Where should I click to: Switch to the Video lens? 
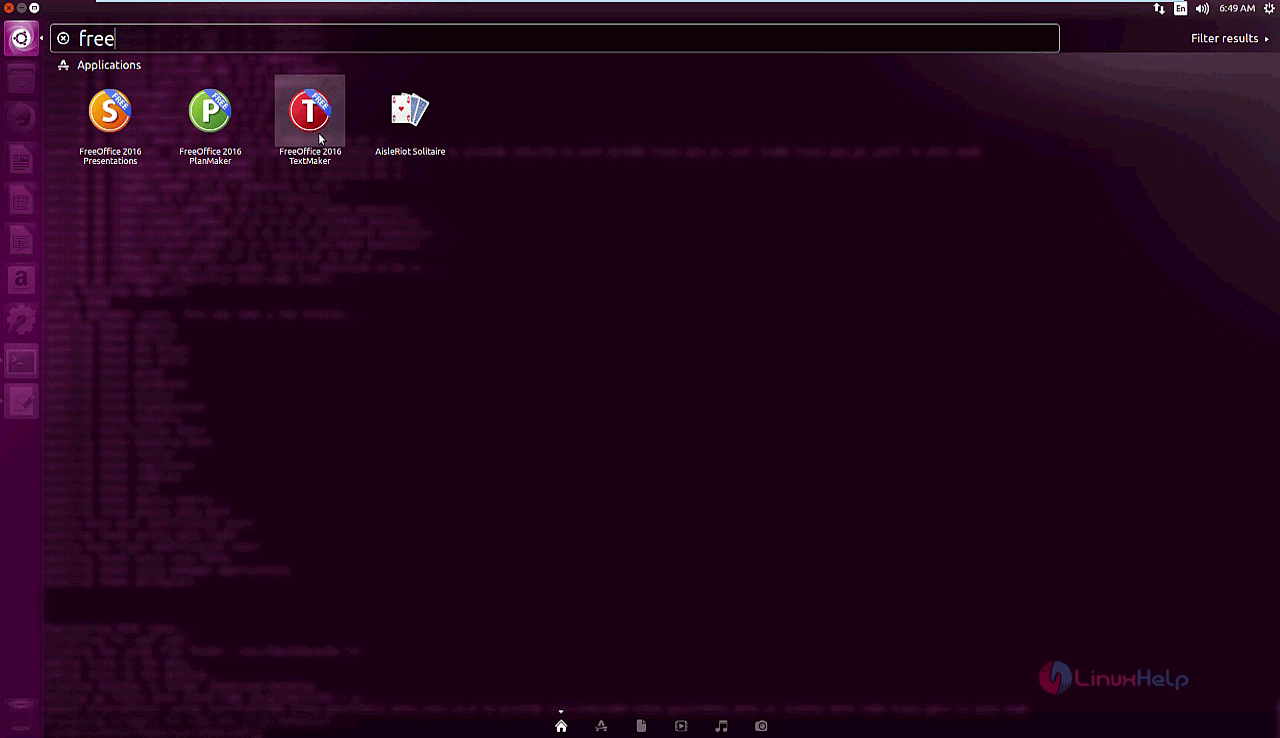(x=681, y=726)
